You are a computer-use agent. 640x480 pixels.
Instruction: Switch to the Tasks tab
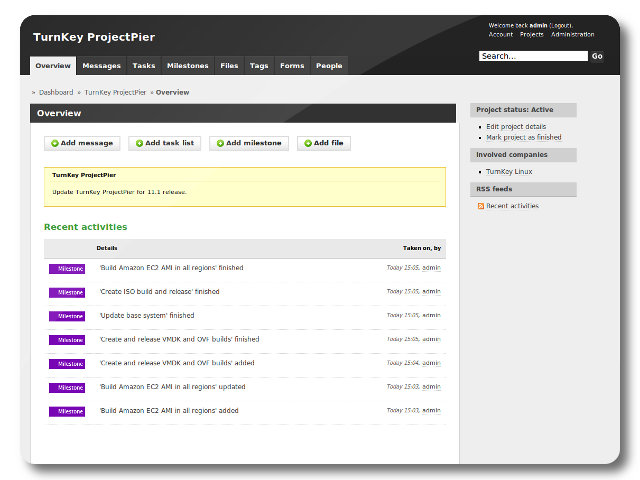pyautogui.click(x=144, y=66)
